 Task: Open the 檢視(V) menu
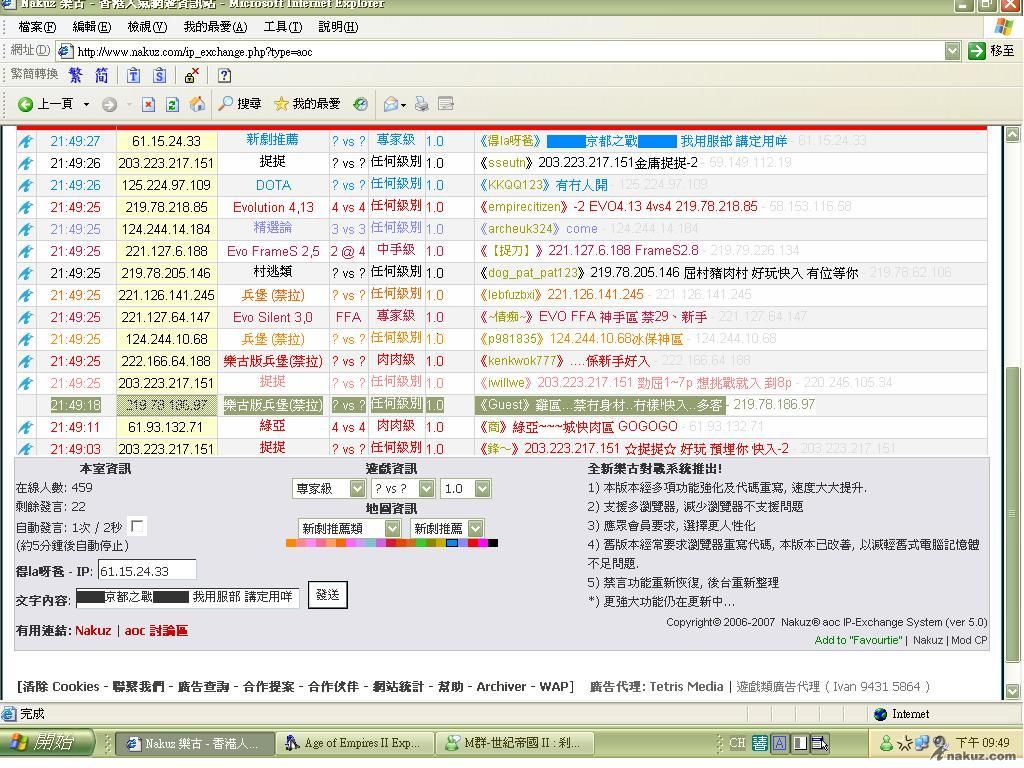(147, 27)
